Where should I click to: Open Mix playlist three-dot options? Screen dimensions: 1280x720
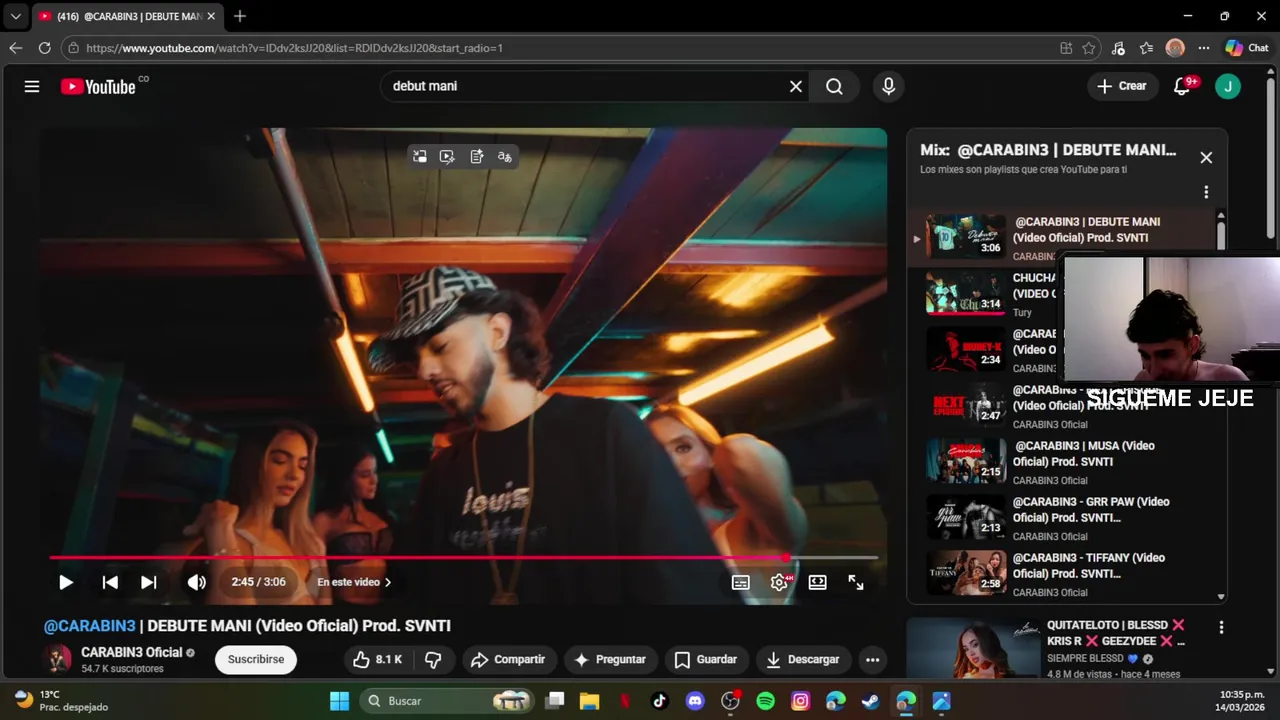(1206, 192)
